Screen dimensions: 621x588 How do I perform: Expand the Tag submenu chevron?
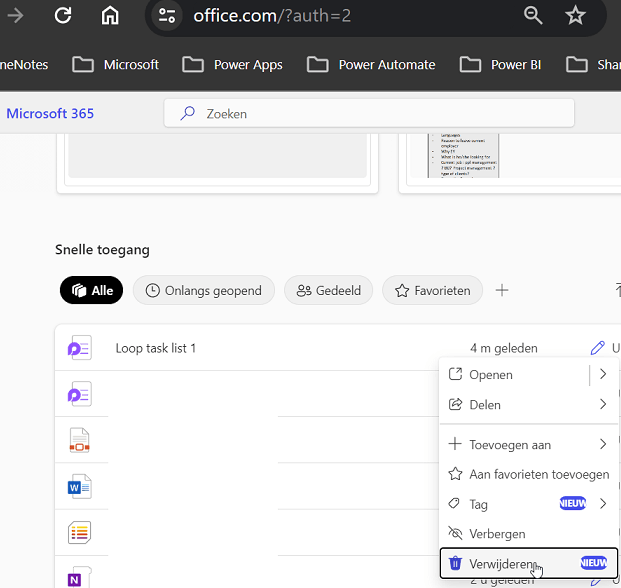[x=603, y=504]
